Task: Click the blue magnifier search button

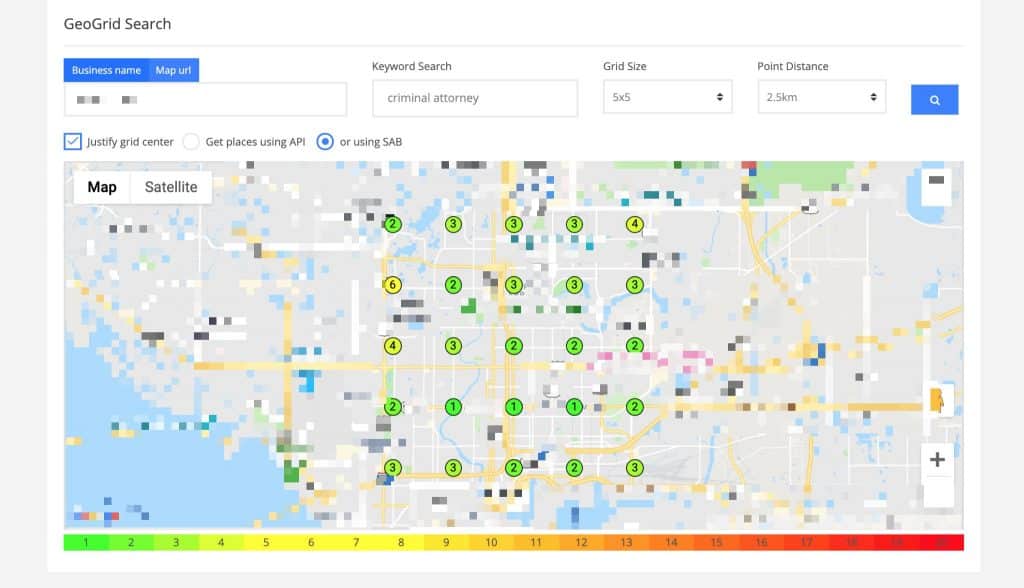Action: pos(934,100)
